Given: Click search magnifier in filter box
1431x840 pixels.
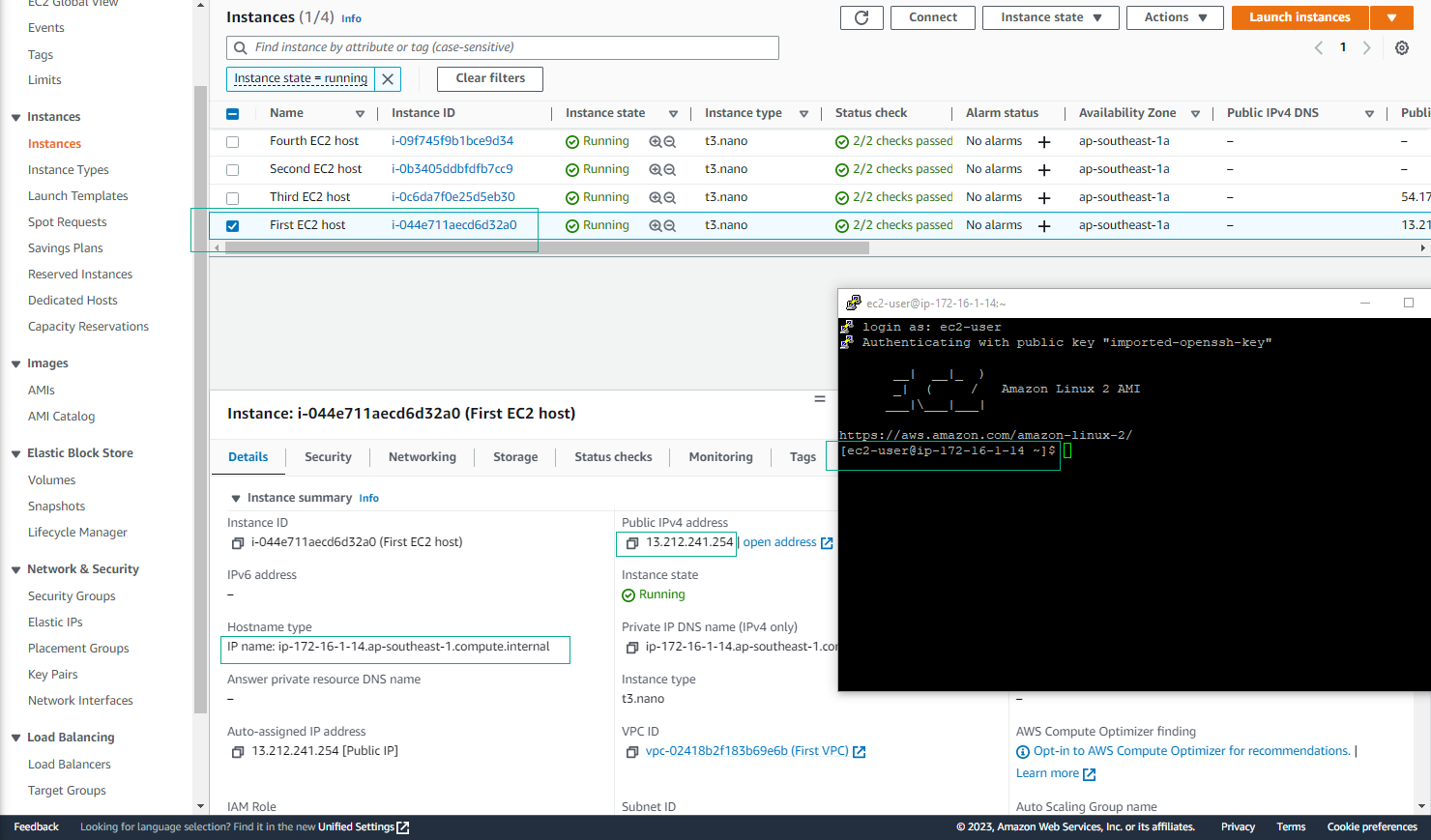Looking at the screenshot, I should tap(241, 47).
